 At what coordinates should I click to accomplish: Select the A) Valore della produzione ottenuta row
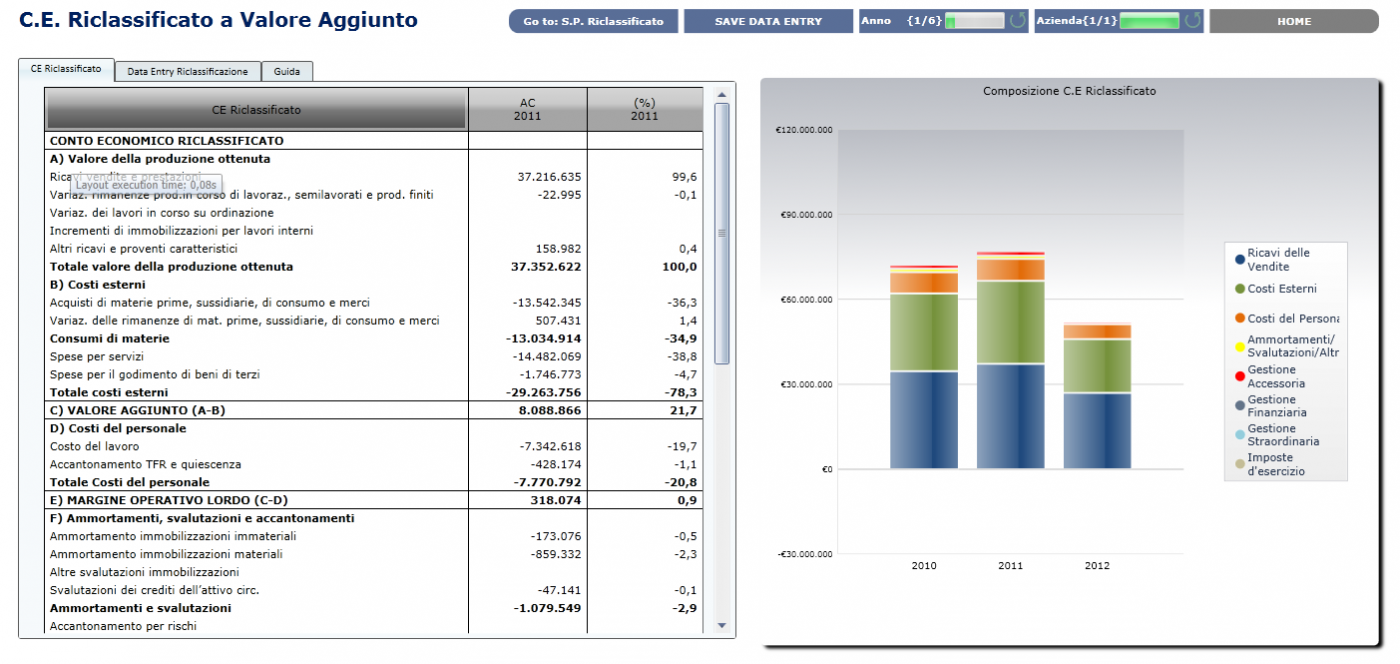[374, 159]
